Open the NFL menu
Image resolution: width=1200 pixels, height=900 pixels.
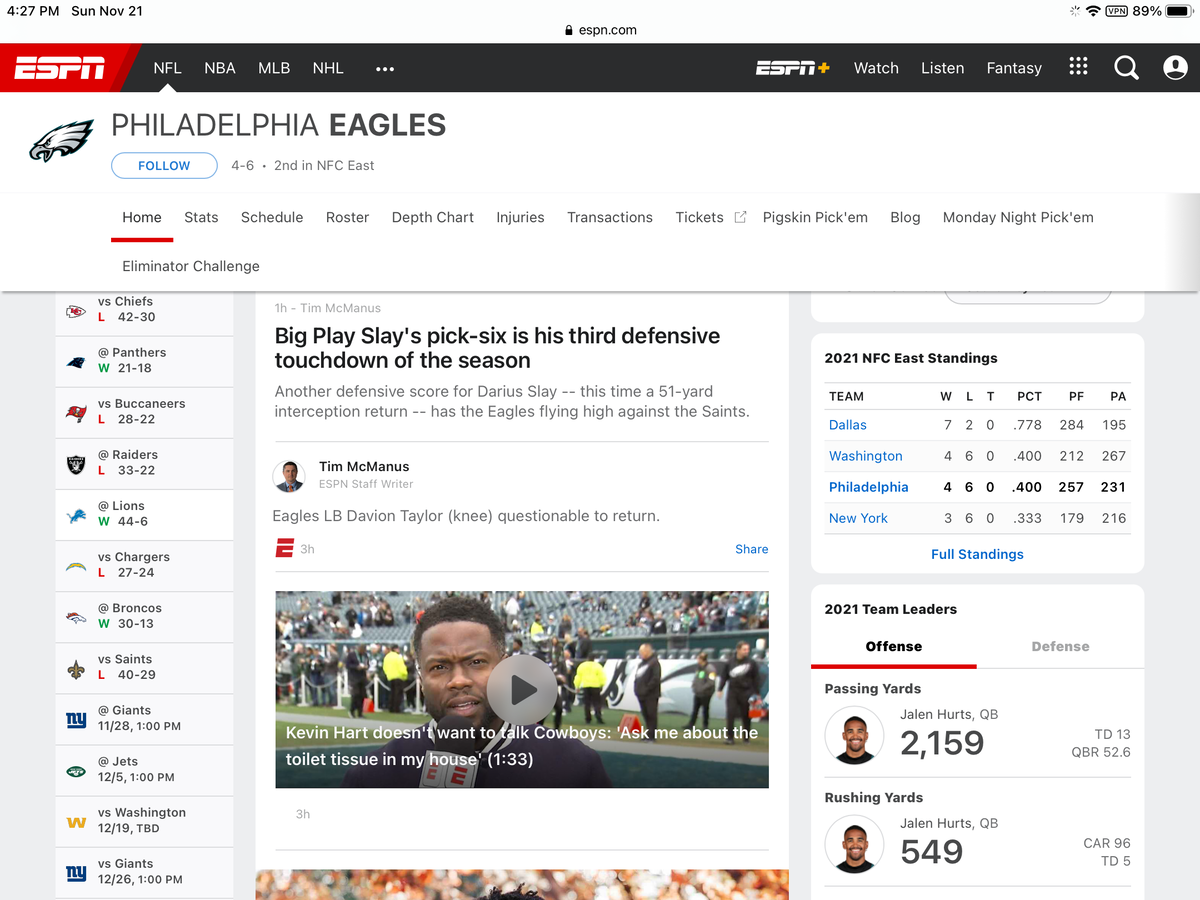[167, 68]
